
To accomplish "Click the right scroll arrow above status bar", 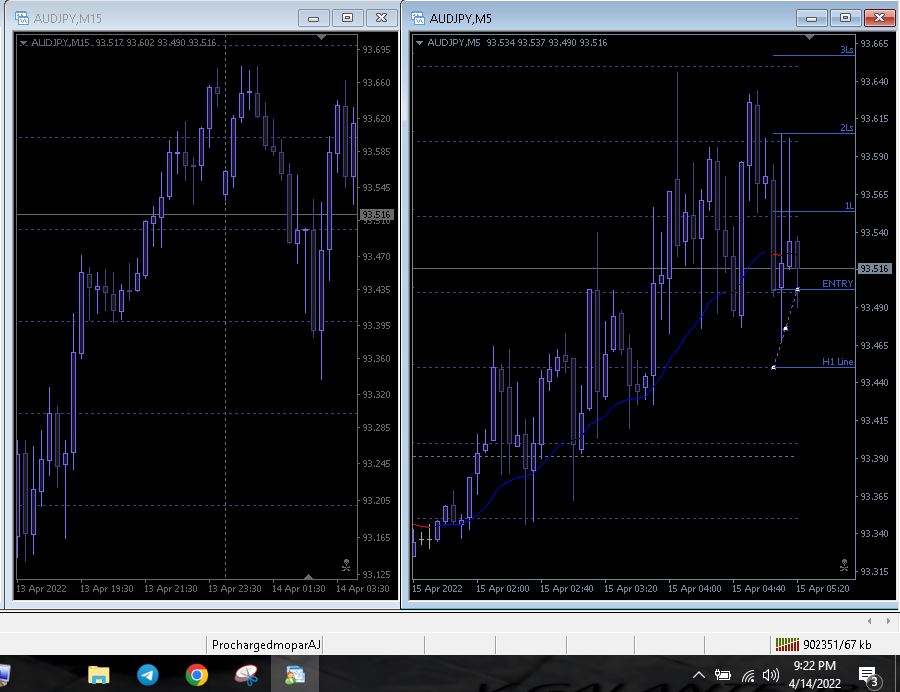I will (888, 621).
